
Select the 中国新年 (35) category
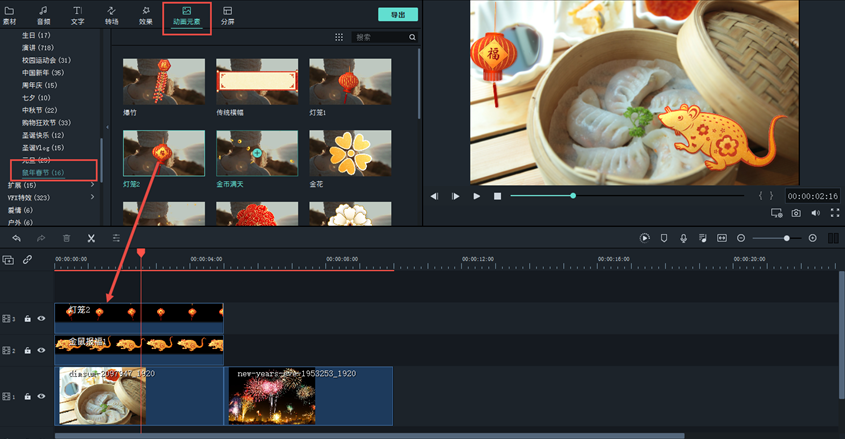43,73
